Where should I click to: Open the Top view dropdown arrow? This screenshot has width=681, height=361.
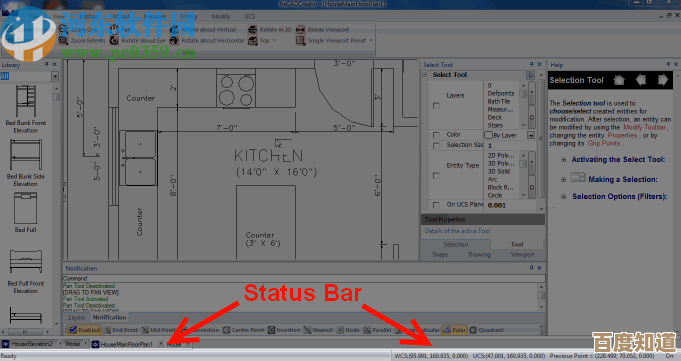click(274, 40)
